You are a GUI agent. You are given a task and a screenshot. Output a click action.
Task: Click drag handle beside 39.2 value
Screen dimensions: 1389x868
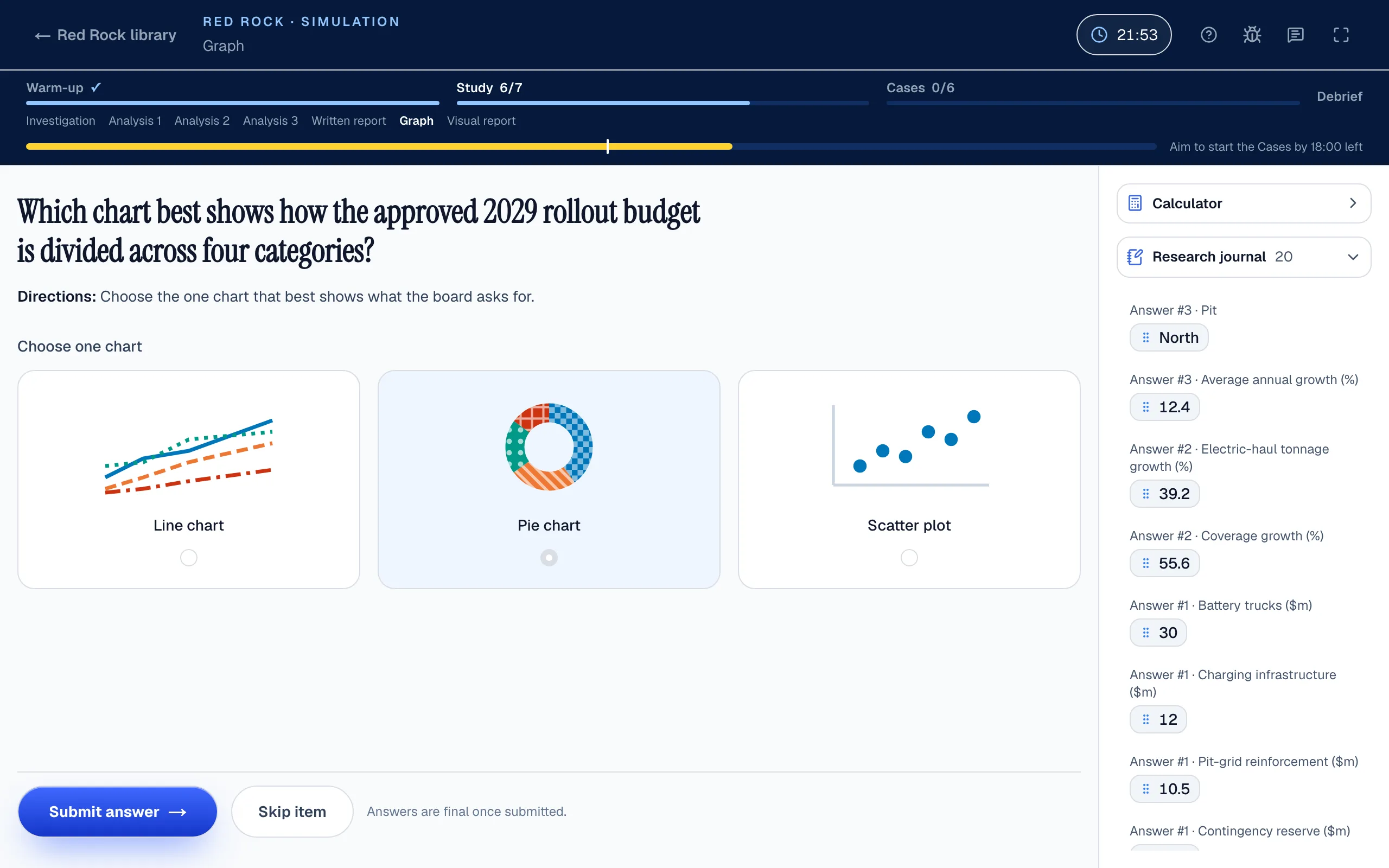coord(1145,494)
